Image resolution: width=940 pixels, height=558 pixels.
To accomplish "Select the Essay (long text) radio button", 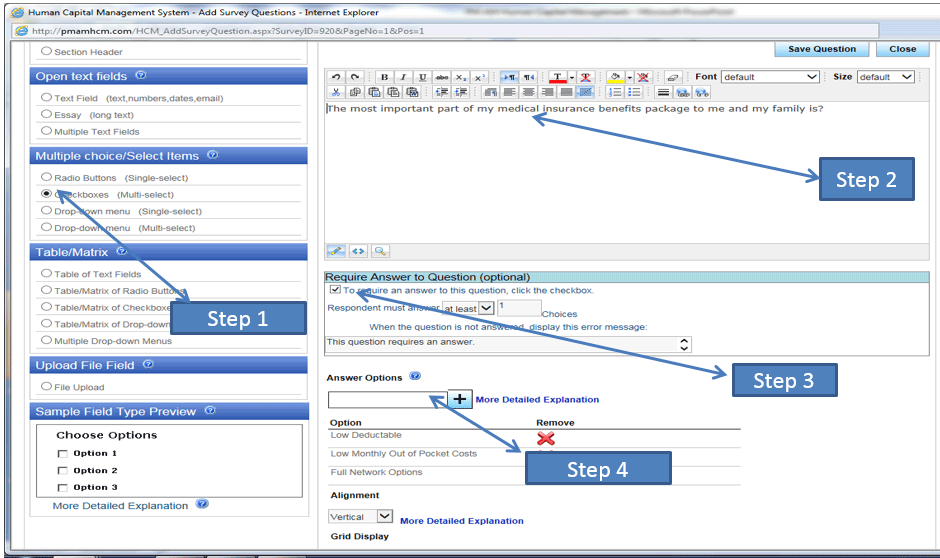I will 46,114.
